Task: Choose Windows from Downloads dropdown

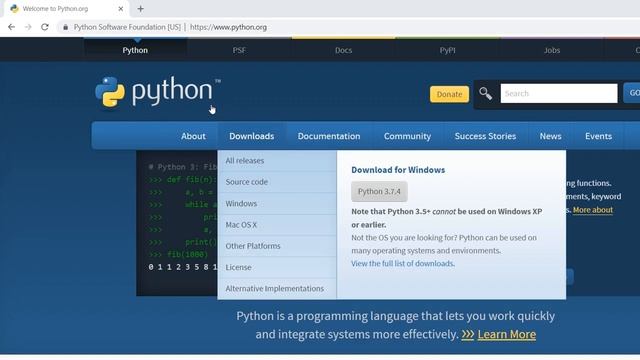Action: [x=277, y=204]
